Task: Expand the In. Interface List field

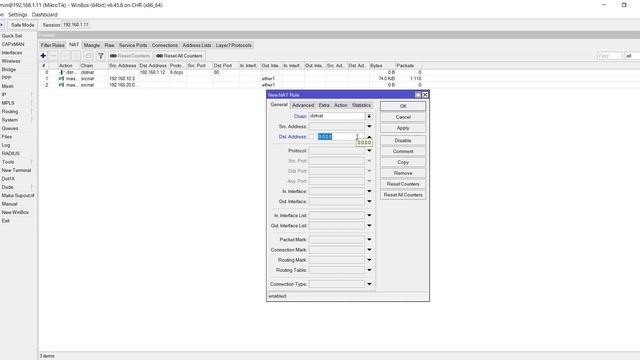Action: (x=369, y=216)
